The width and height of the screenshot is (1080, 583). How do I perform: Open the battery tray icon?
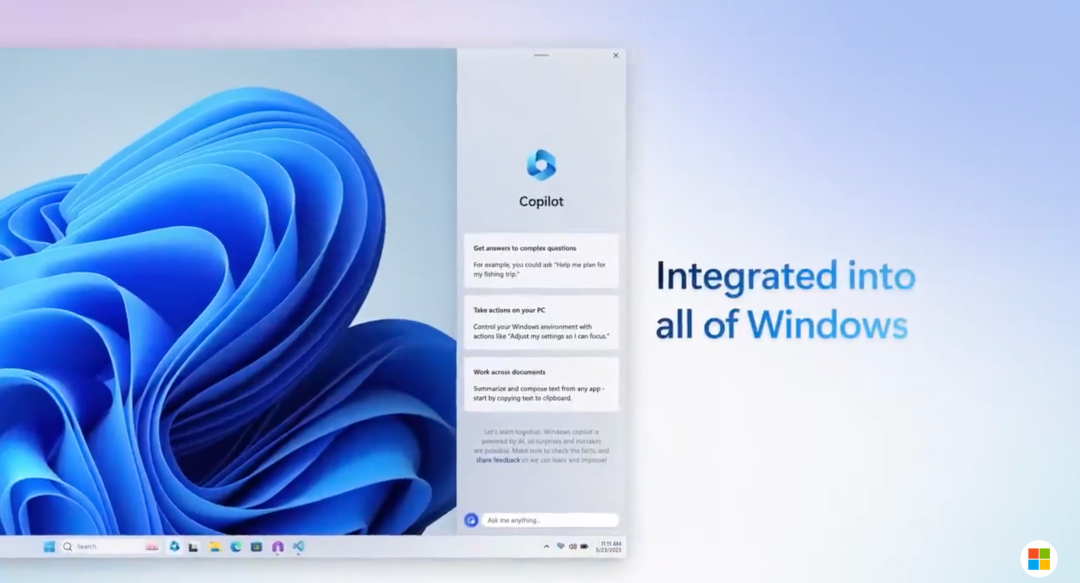tap(584, 546)
